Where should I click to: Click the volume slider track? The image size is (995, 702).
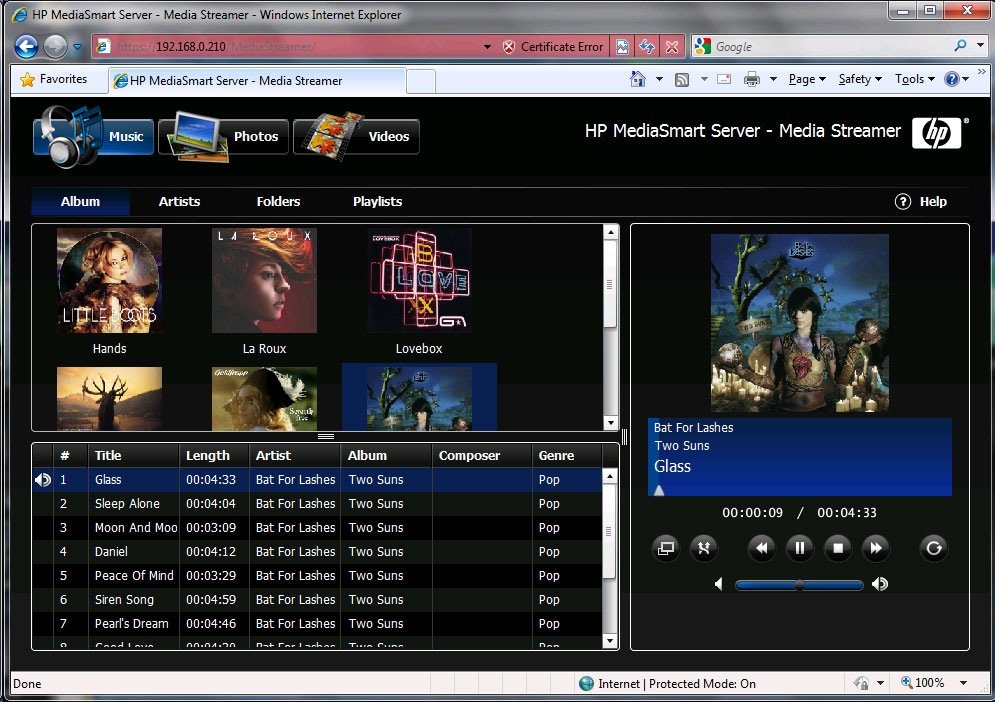800,585
